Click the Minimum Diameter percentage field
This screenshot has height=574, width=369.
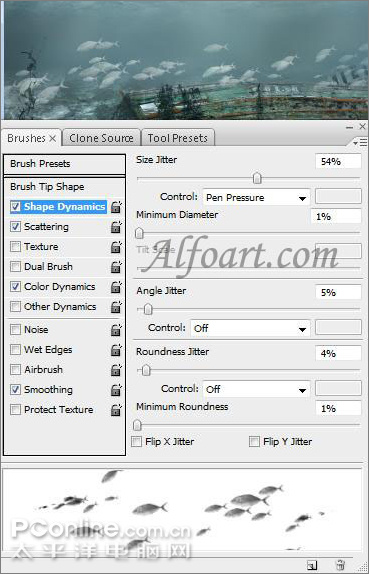(x=335, y=216)
